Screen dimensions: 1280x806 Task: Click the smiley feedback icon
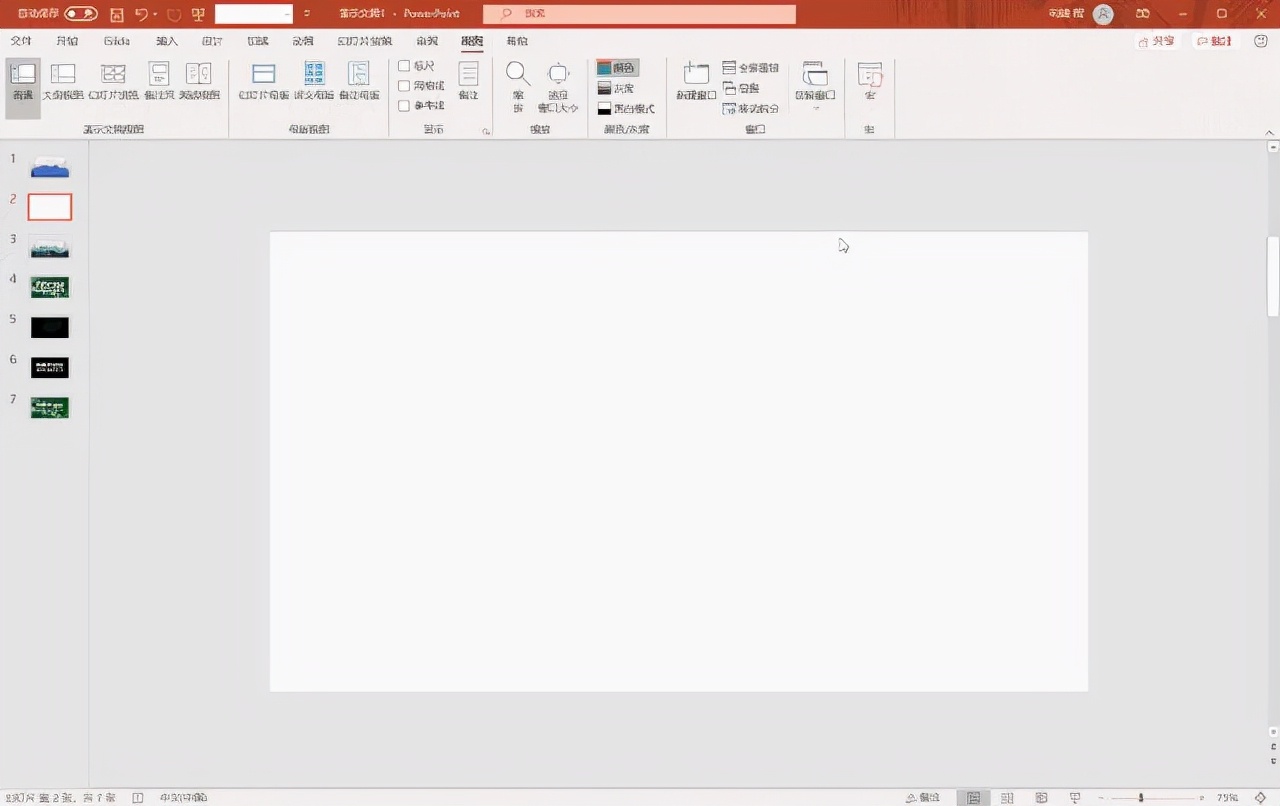1260,41
